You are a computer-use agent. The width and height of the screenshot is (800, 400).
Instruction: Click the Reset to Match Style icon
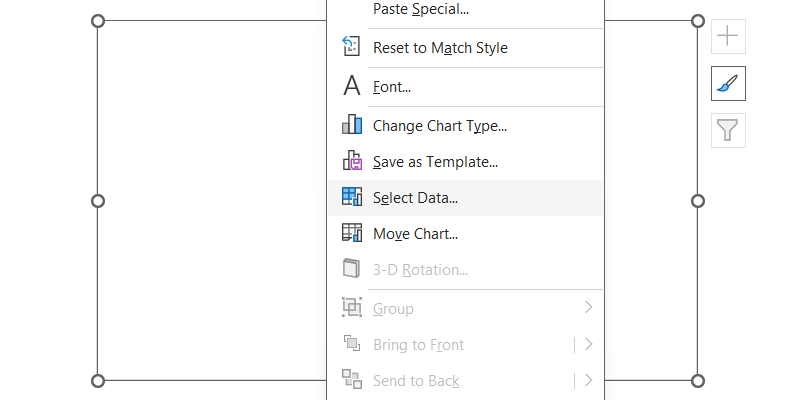click(351, 47)
